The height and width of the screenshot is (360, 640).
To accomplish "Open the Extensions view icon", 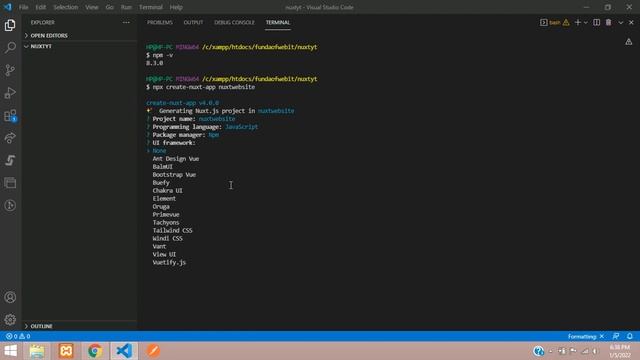I will [x=10, y=116].
